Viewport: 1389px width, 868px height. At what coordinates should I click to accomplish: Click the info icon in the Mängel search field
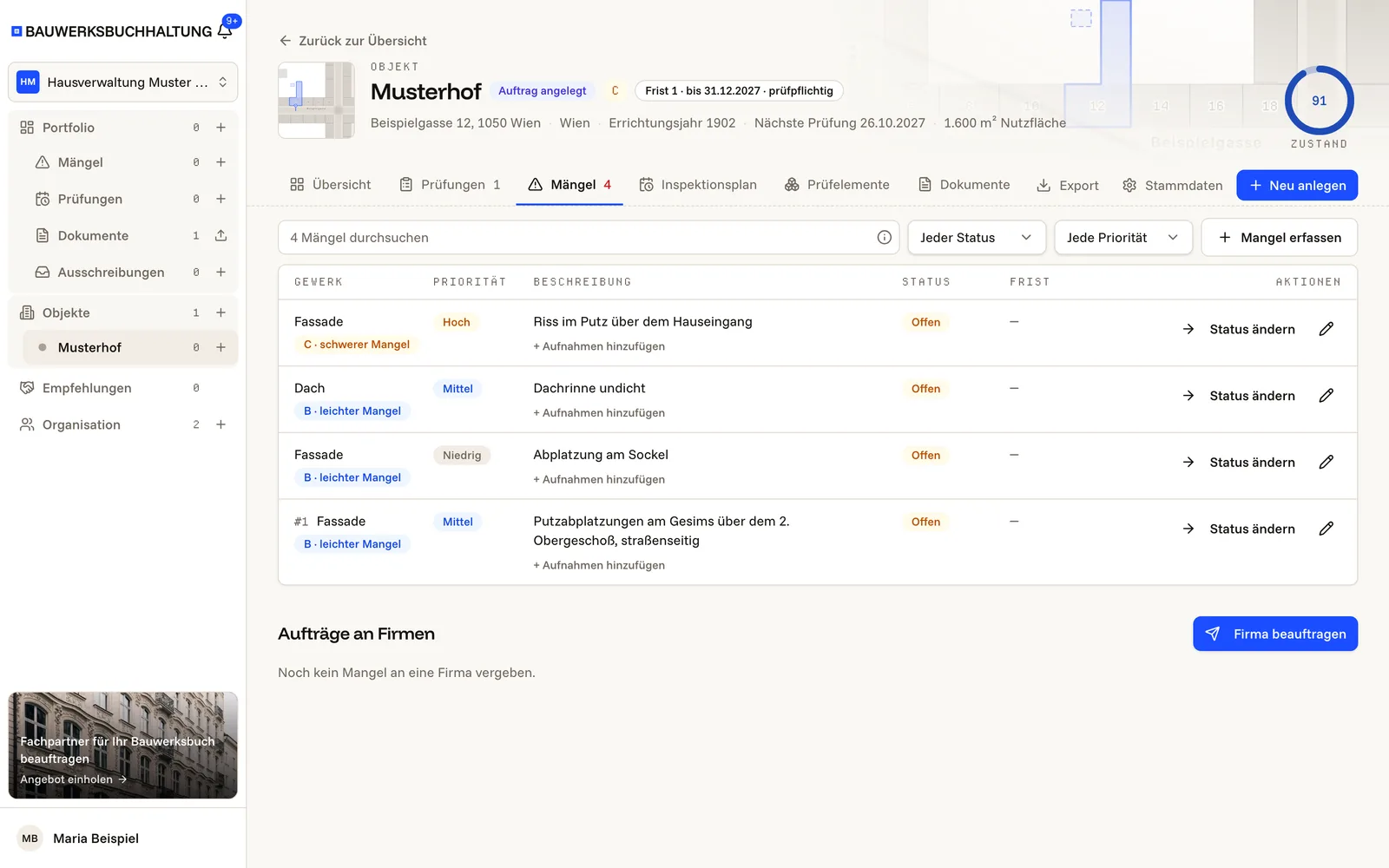click(x=884, y=237)
